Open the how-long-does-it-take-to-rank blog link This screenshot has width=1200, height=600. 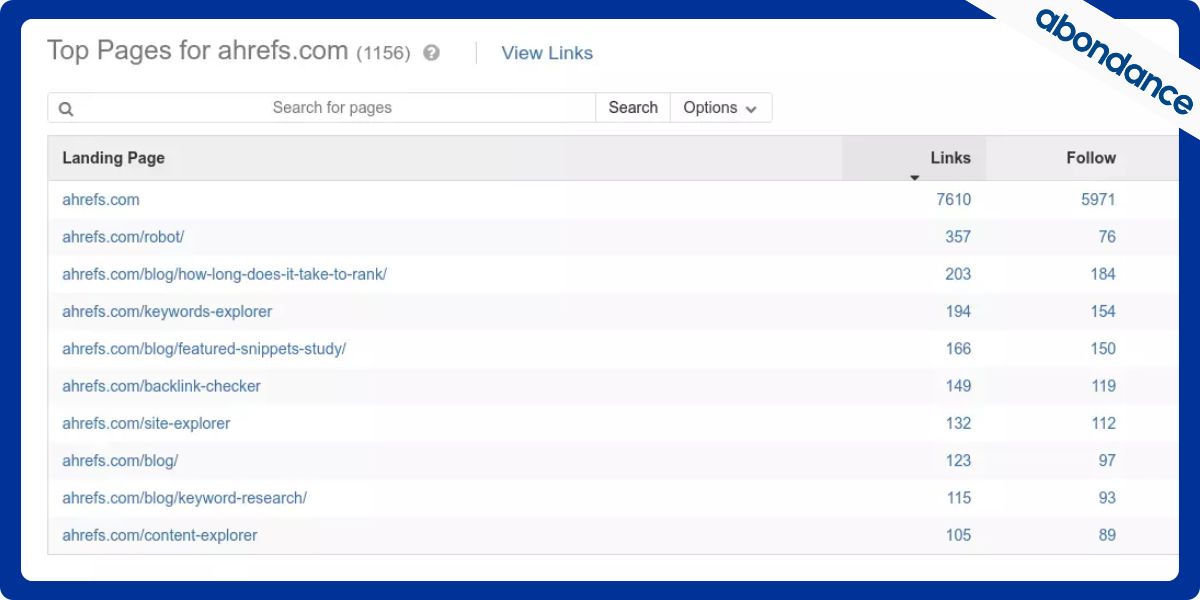coord(224,274)
